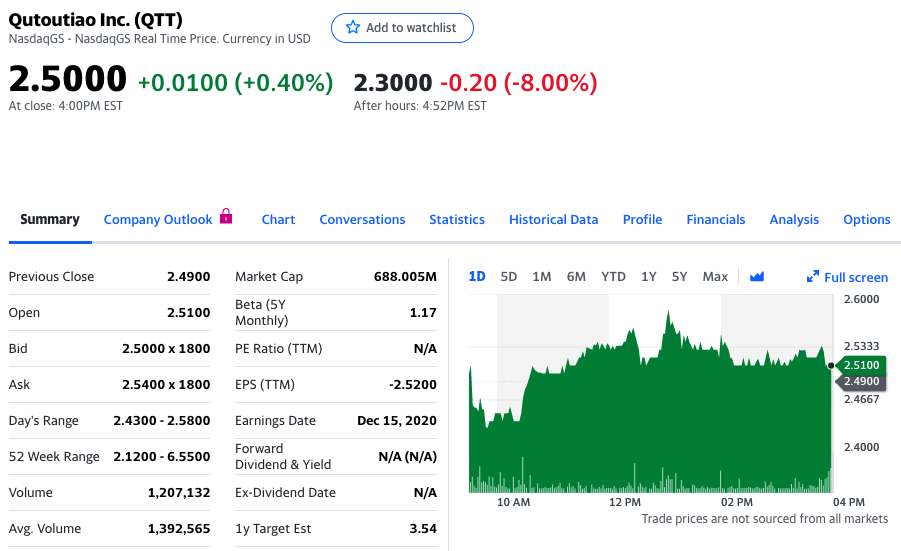Click the Earnings Date value Dec 15, 2020
901x551 pixels.
[396, 421]
